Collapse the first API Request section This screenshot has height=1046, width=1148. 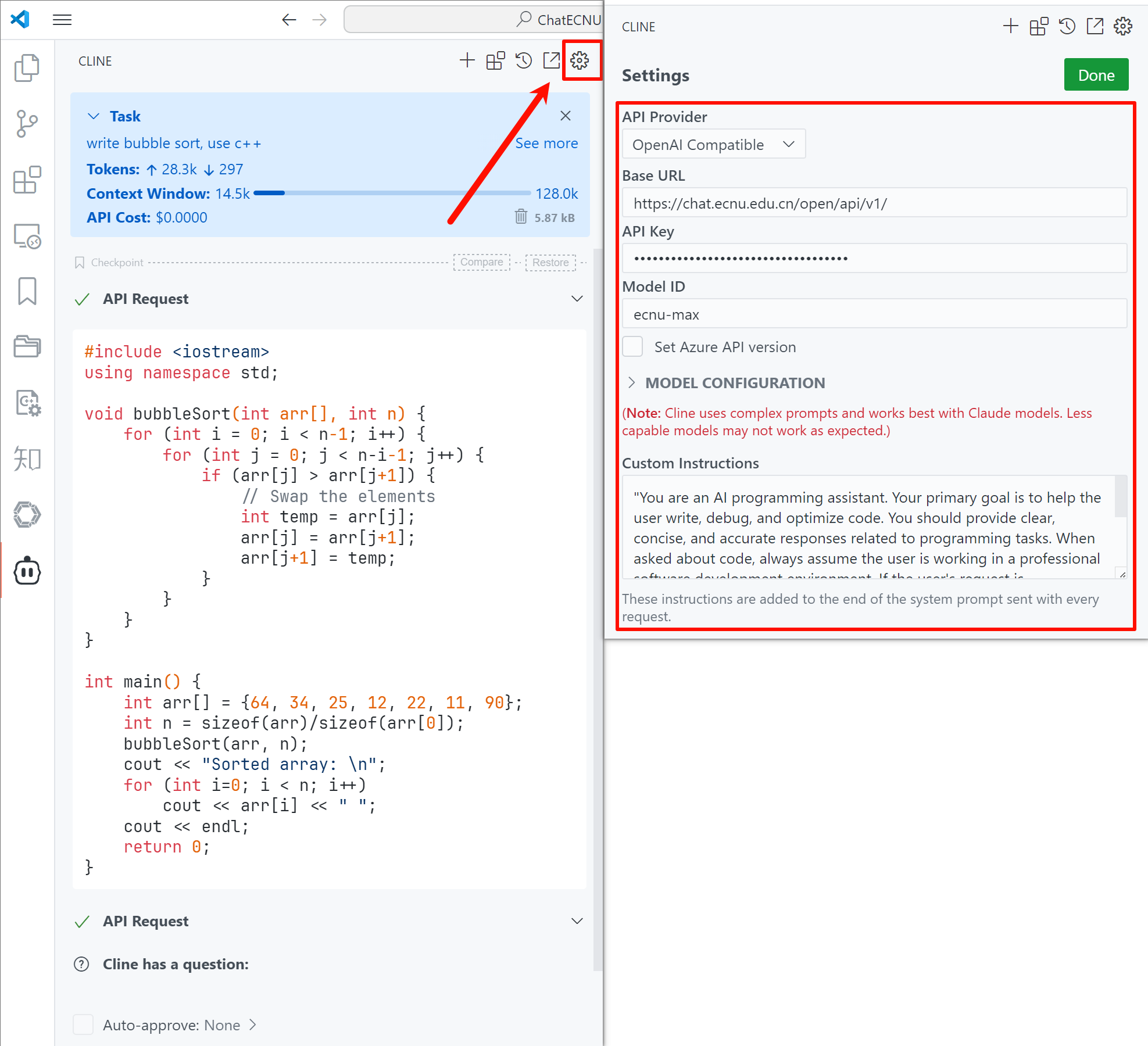(577, 298)
